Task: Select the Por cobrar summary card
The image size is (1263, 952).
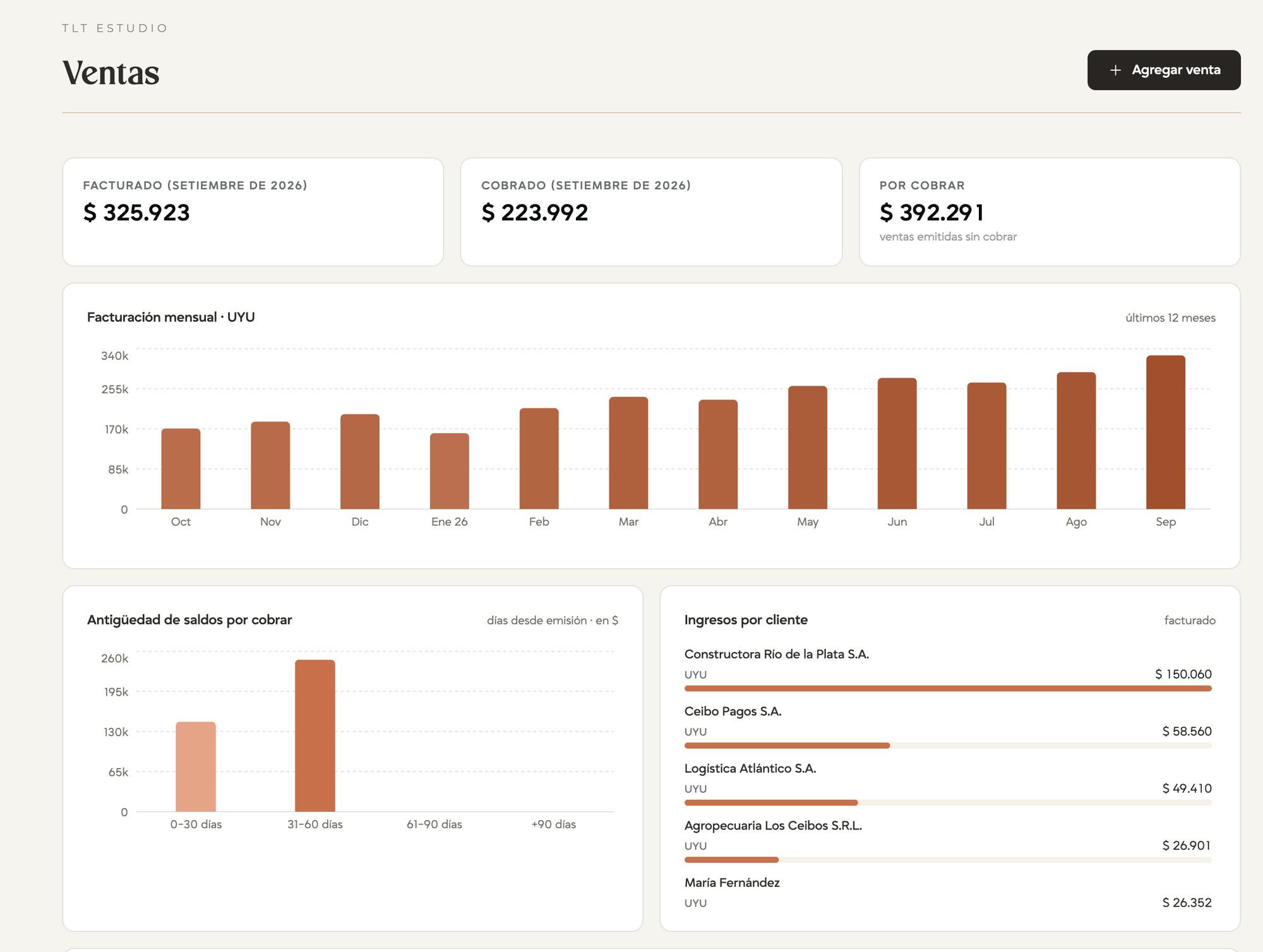Action: coord(1050,211)
